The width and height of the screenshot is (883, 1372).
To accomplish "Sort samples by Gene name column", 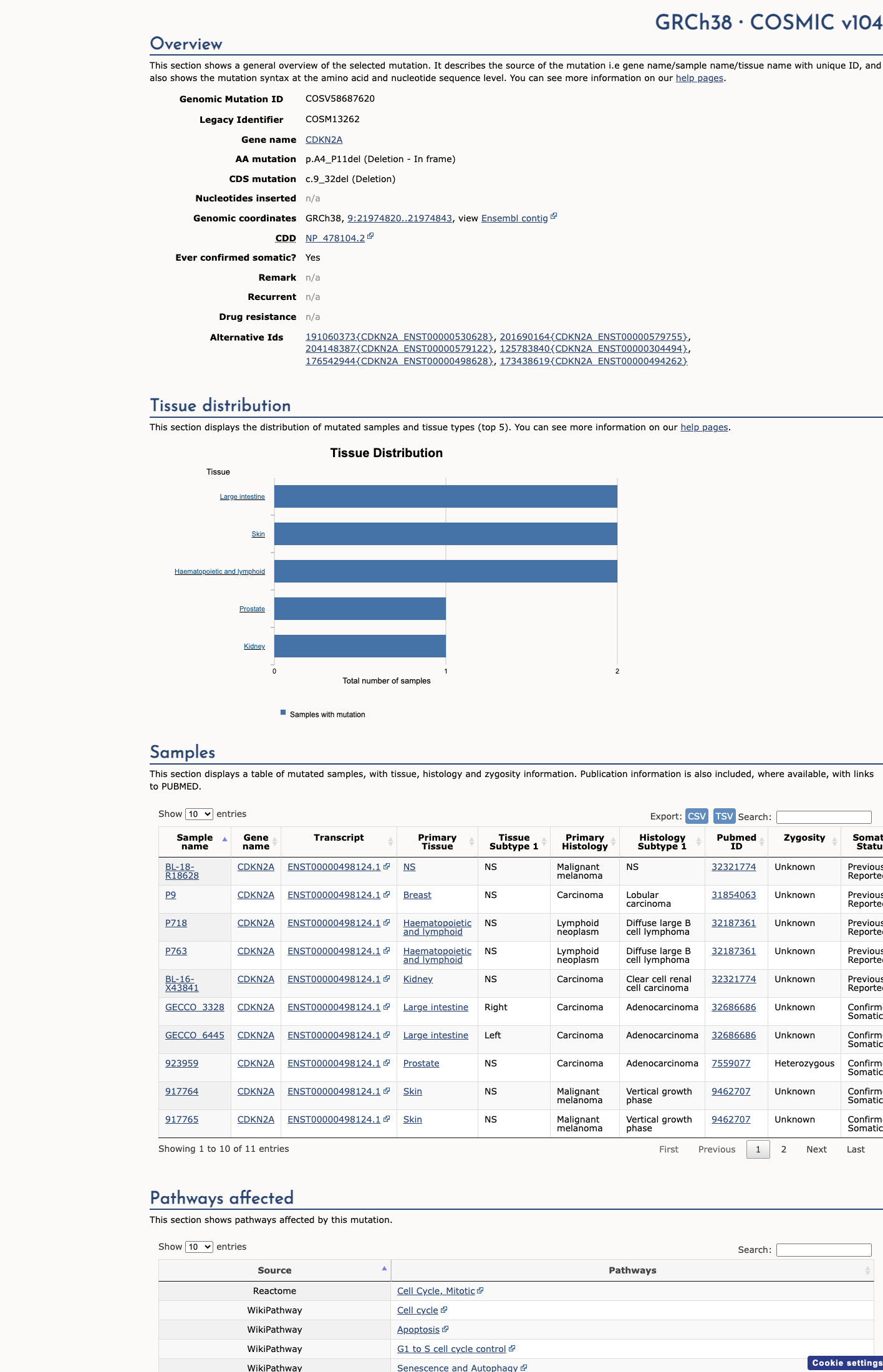I will (274, 842).
